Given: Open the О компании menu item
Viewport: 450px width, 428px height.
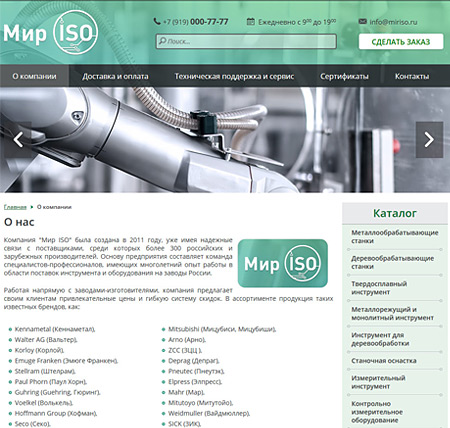Looking at the screenshot, I should tap(34, 76).
